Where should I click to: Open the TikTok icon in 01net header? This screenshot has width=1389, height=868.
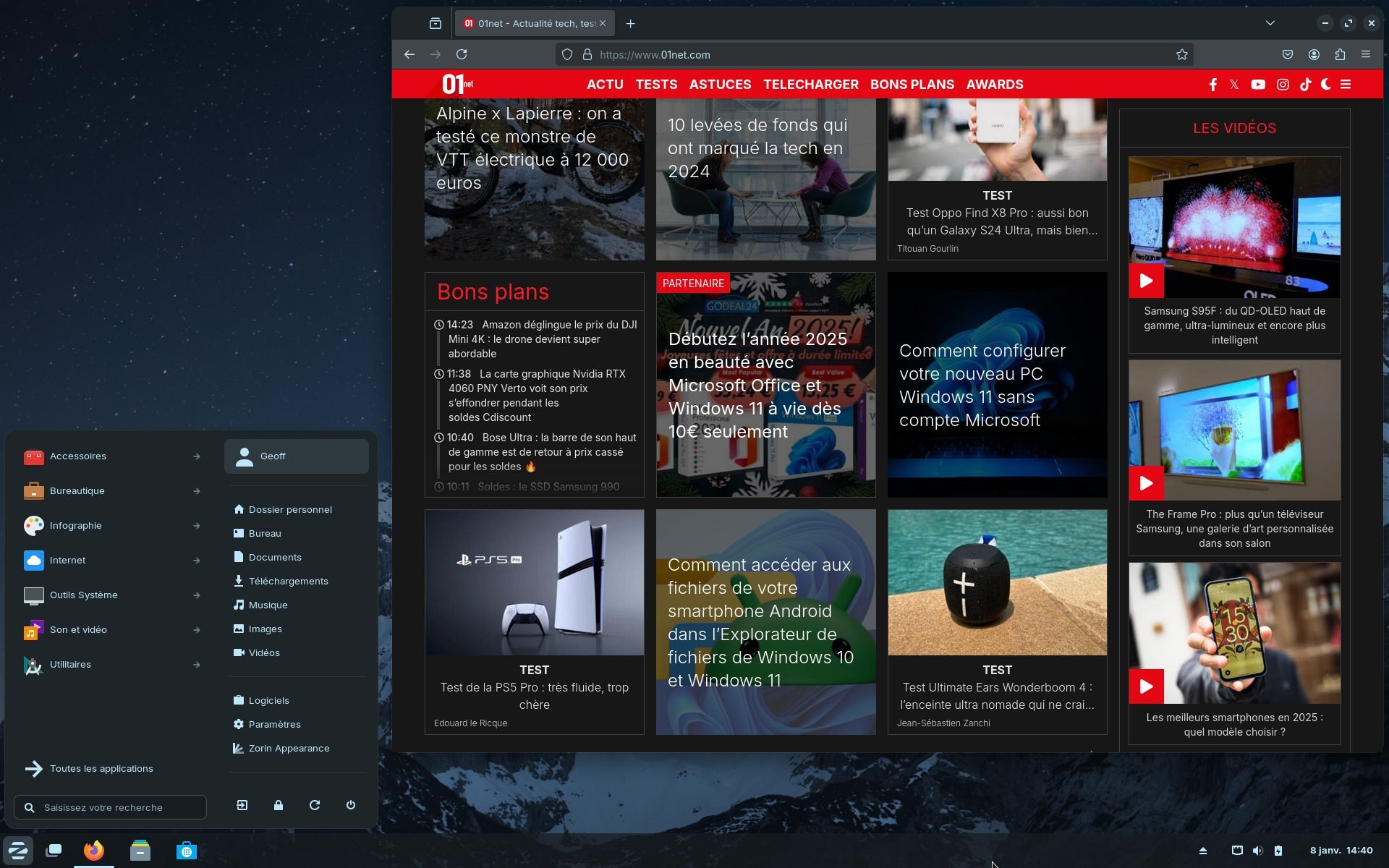point(1305,85)
